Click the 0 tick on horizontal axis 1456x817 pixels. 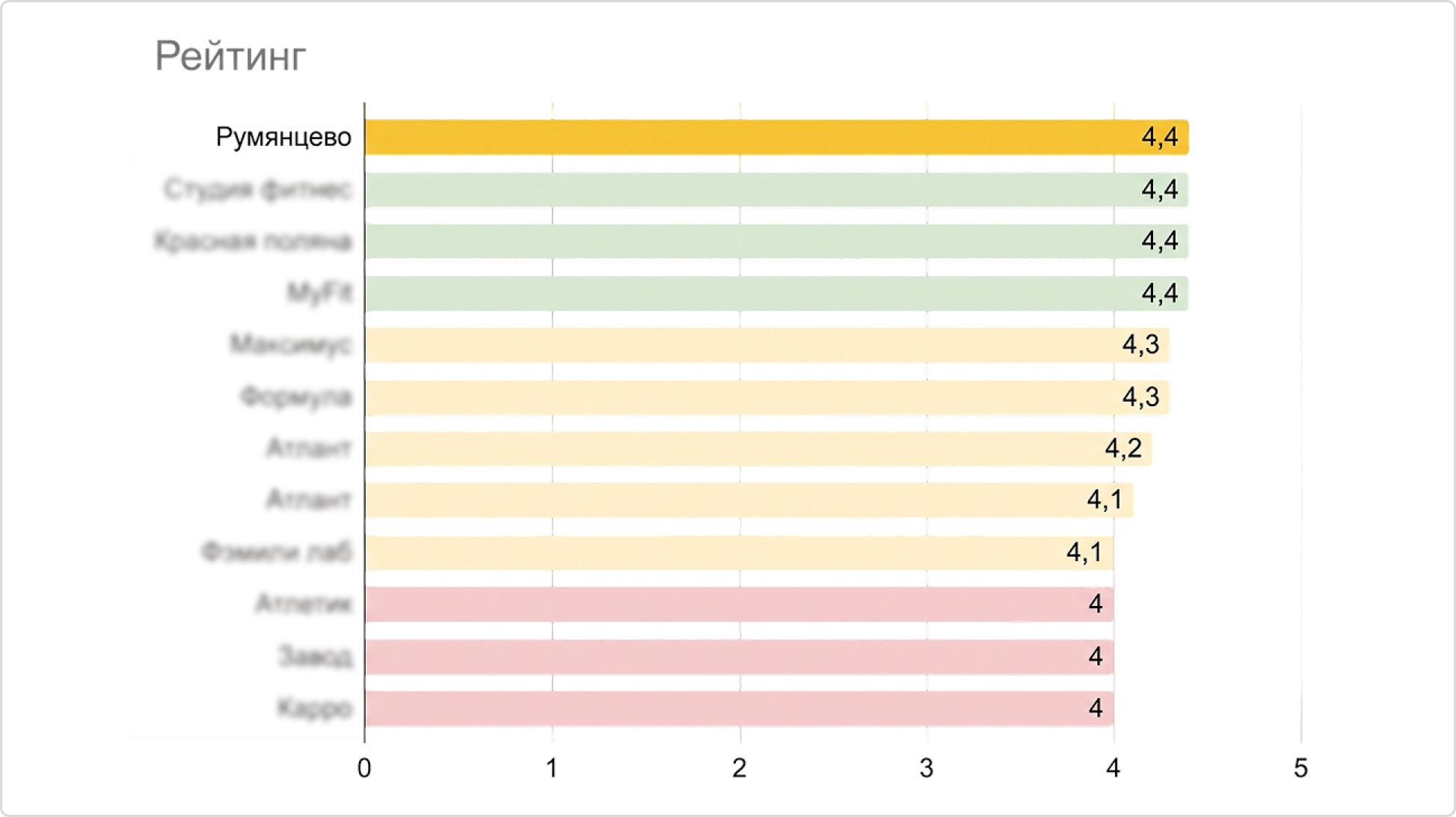click(364, 768)
